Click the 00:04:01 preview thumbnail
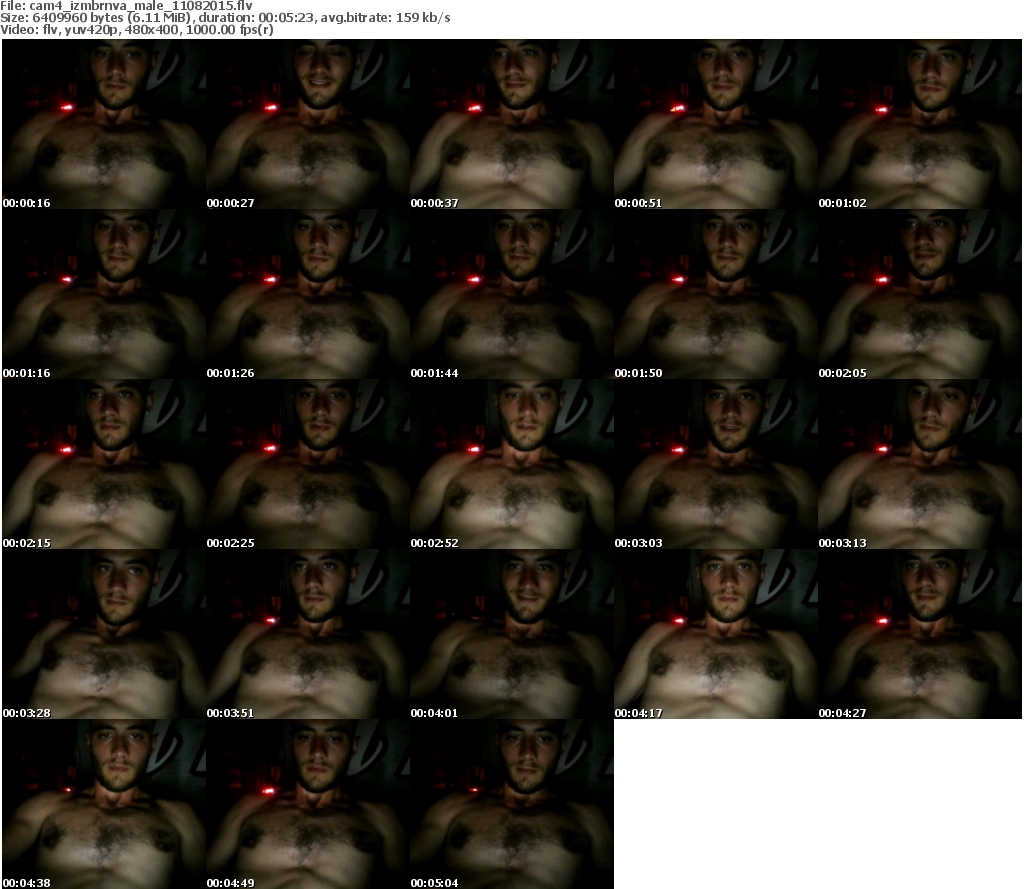The width and height of the screenshot is (1024, 889). point(511,634)
